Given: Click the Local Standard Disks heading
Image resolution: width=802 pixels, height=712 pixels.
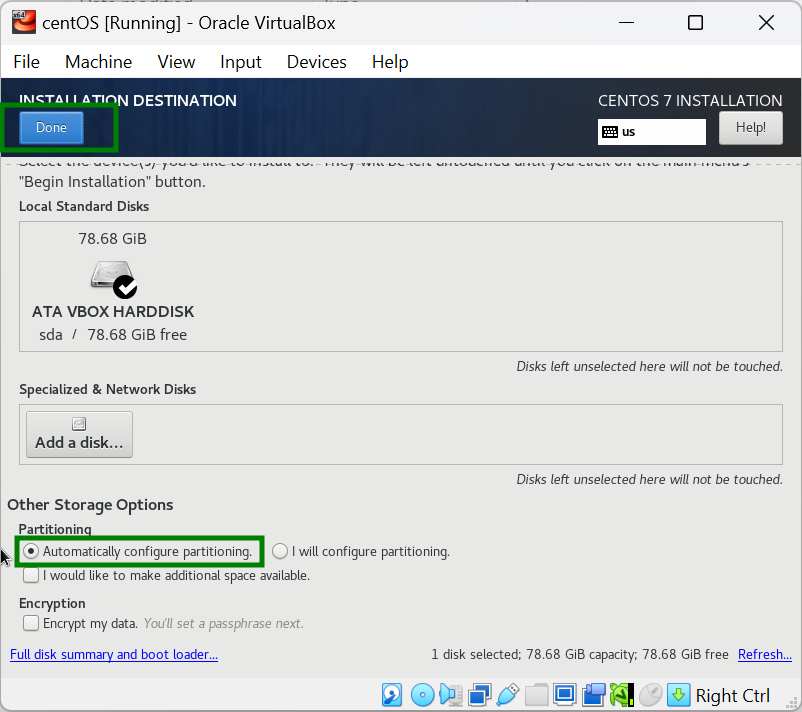Looking at the screenshot, I should click(84, 206).
